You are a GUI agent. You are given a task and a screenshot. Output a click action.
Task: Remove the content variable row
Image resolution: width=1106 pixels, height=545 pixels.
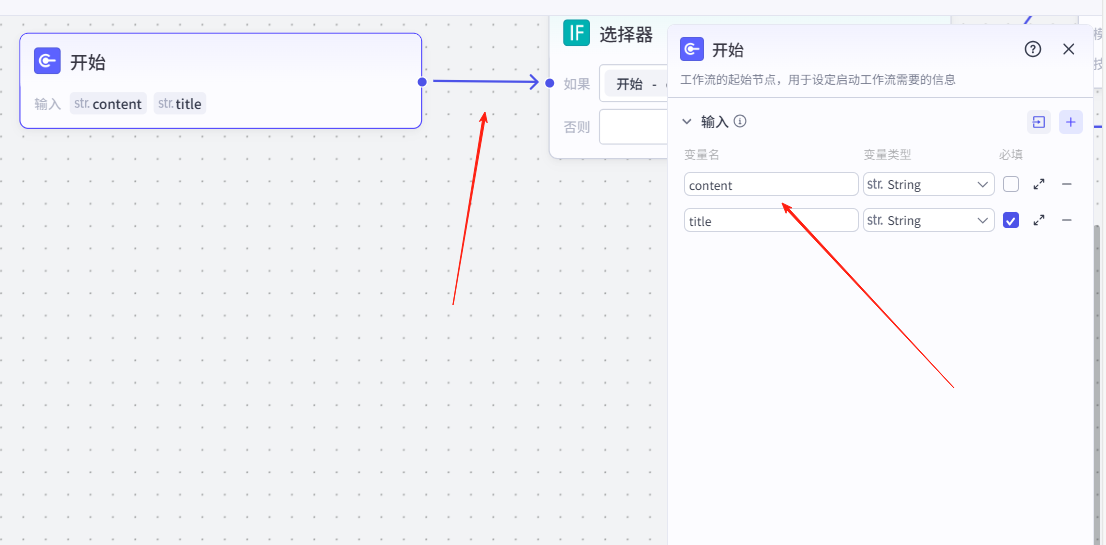(1067, 185)
